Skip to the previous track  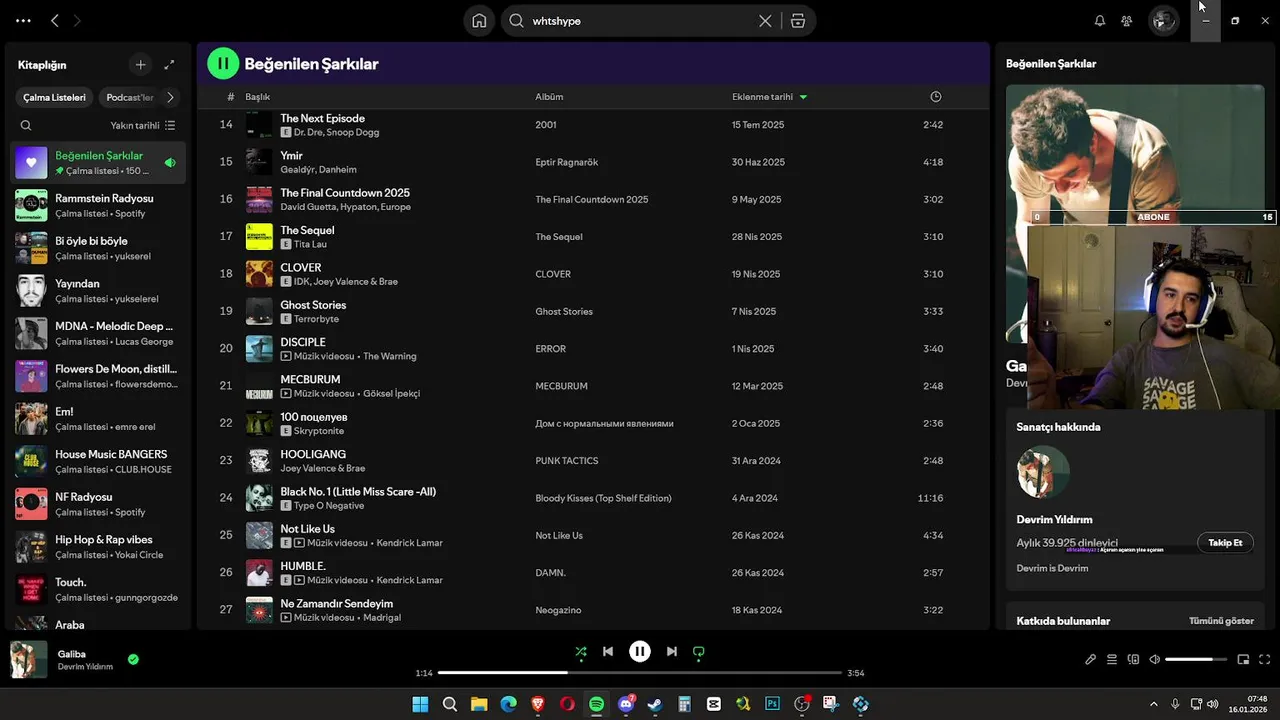tap(608, 651)
